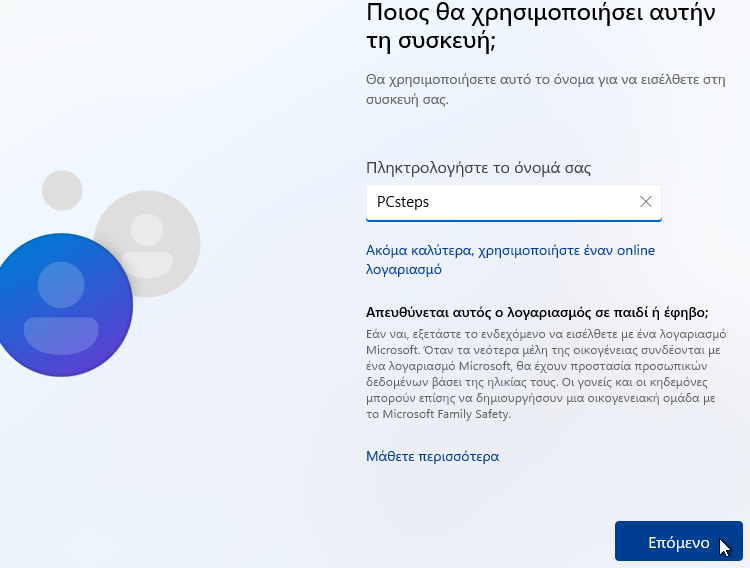Click the label Πληκτρολογήστε το όνομά σας
The width and height of the screenshot is (750, 568).
[478, 168]
